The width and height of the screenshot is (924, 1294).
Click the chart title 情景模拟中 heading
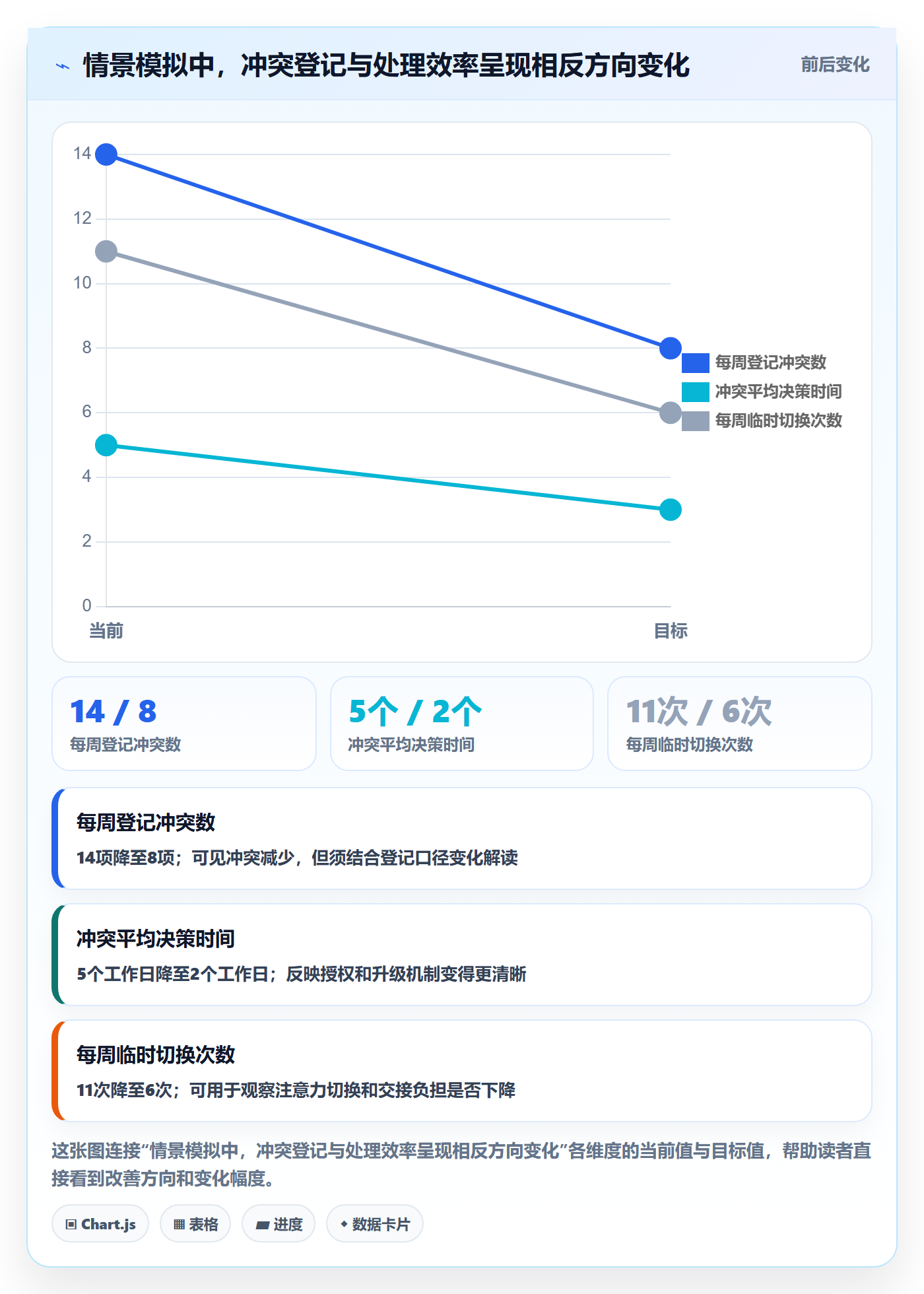point(386,65)
